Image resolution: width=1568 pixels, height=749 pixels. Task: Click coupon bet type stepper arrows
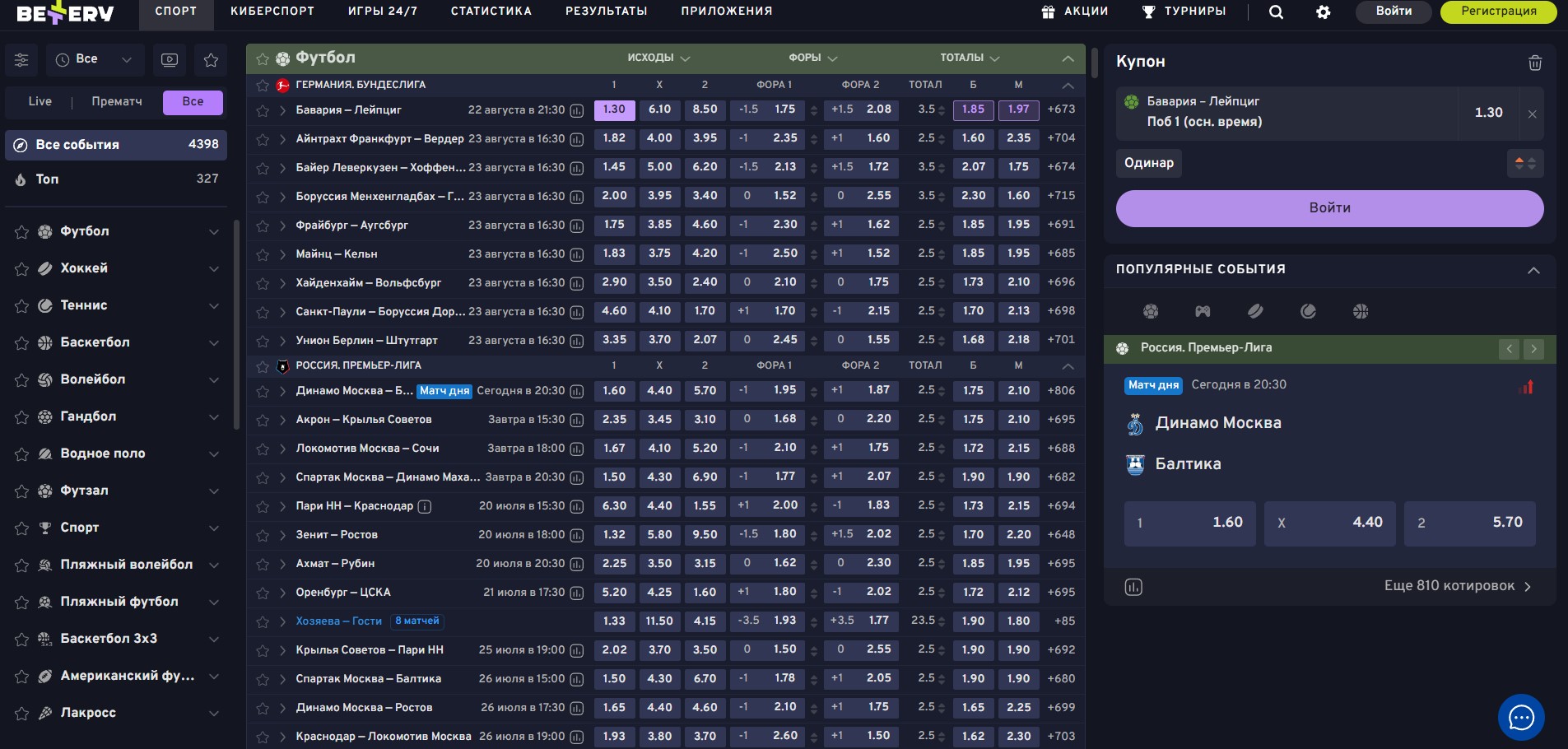(1525, 163)
